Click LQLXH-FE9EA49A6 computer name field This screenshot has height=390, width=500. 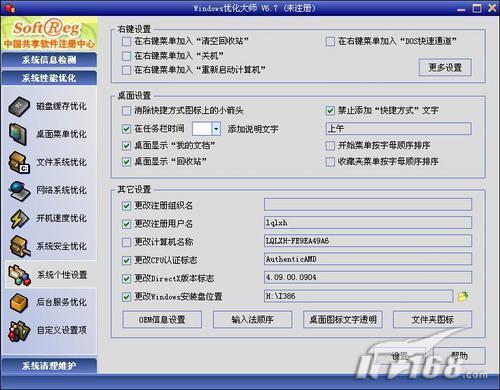point(368,241)
